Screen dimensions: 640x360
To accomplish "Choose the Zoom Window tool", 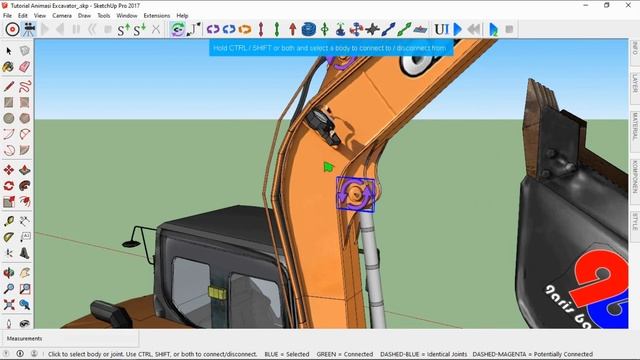I will [x=24, y=289].
